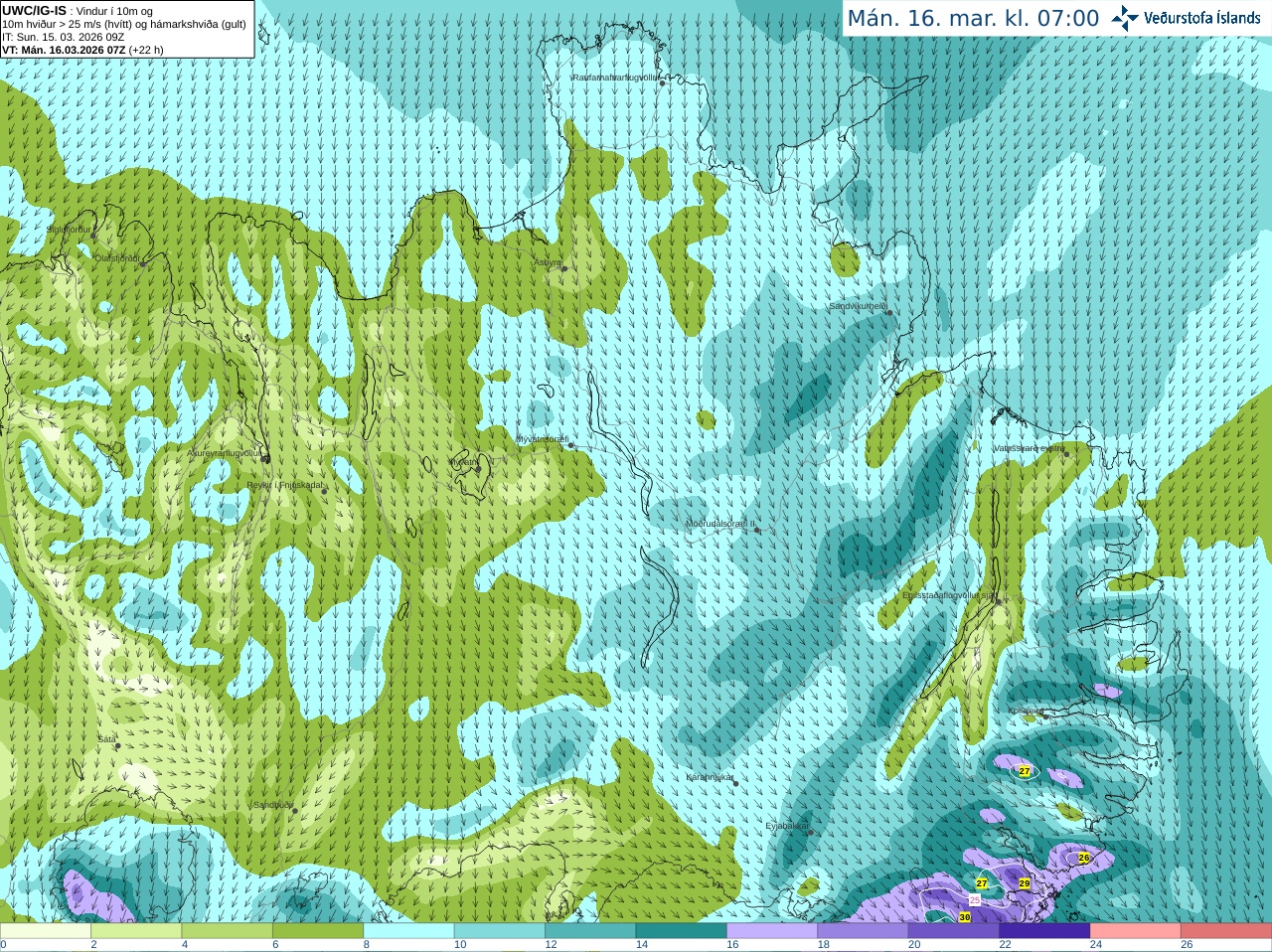Click the 27 gust label near Kollaleira
The height and width of the screenshot is (952, 1272).
(1025, 771)
